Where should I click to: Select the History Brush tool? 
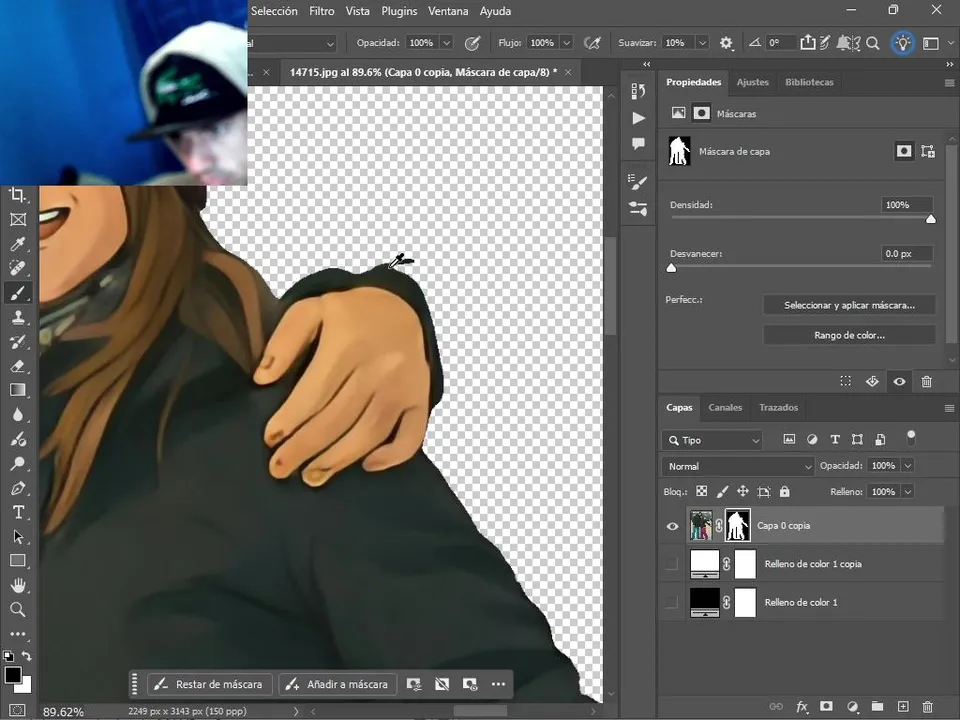(x=18, y=342)
